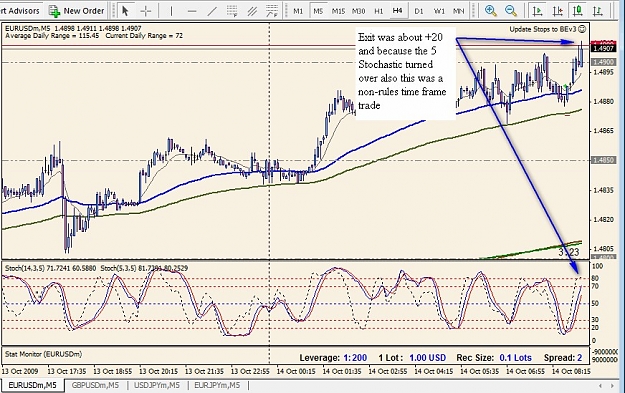Open the Expert Advisors toolbar button
The height and width of the screenshot is (393, 625).
click(20, 11)
